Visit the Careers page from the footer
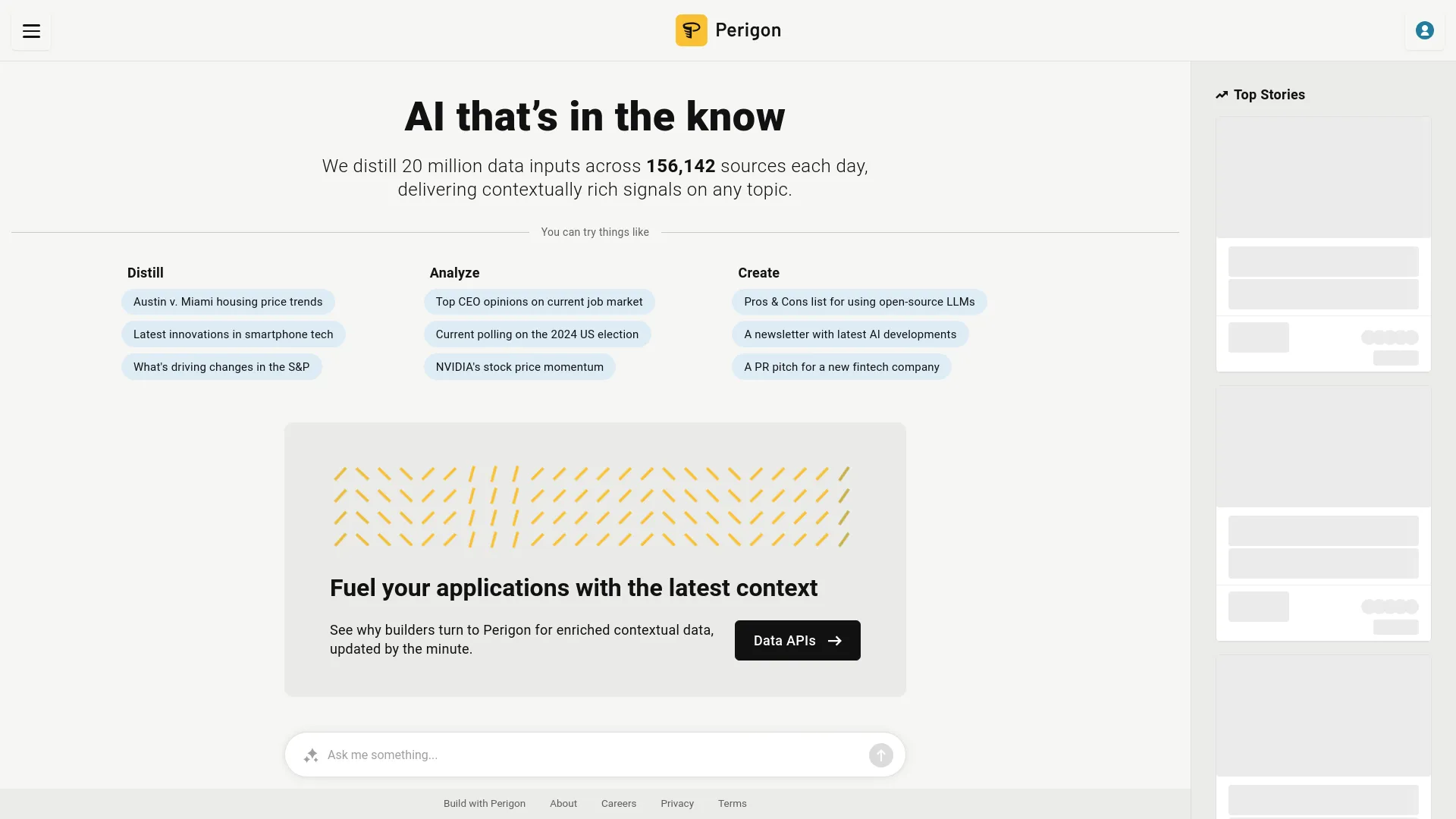Image resolution: width=1456 pixels, height=819 pixels. [x=618, y=803]
